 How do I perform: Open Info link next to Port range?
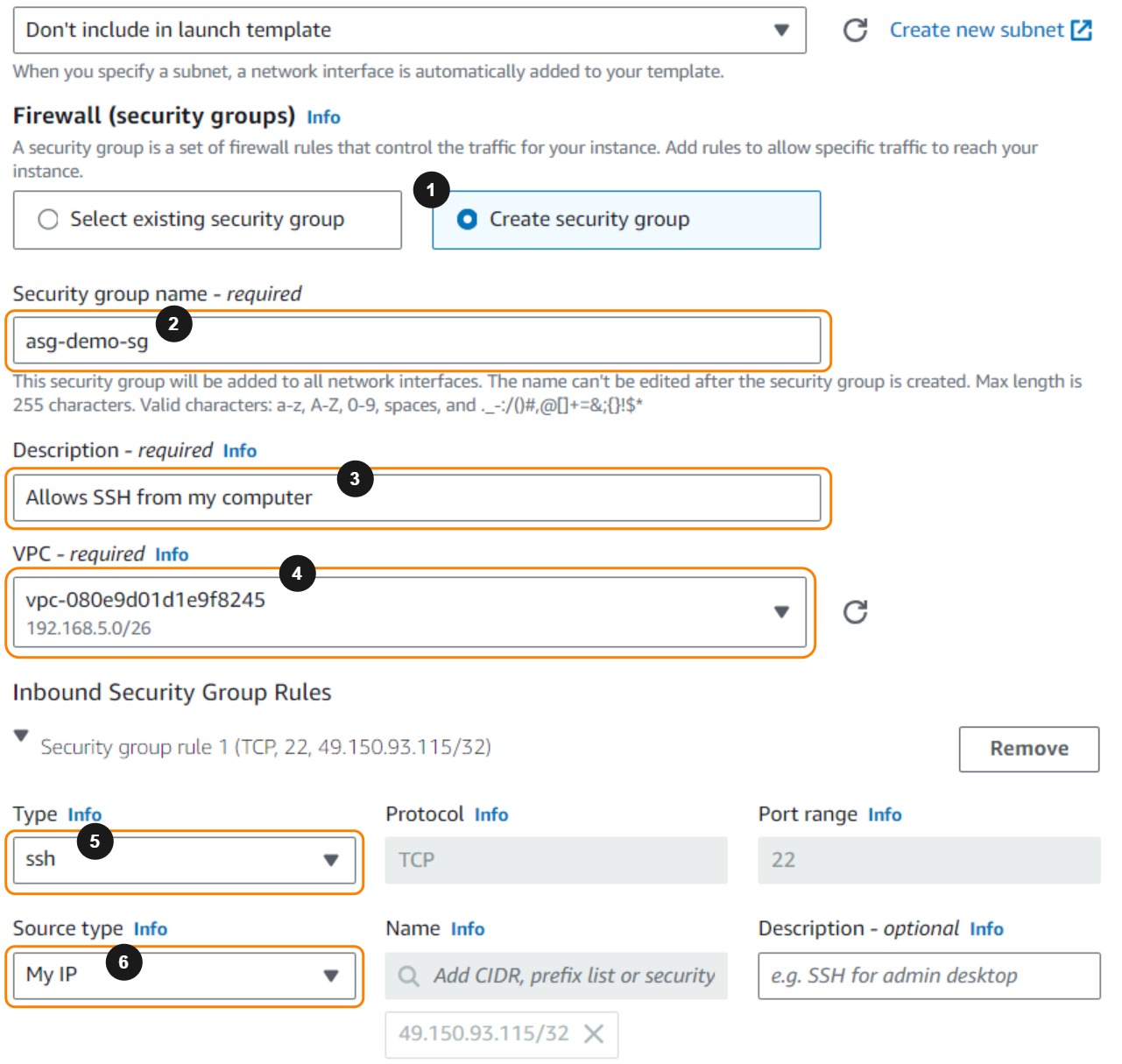tap(884, 814)
